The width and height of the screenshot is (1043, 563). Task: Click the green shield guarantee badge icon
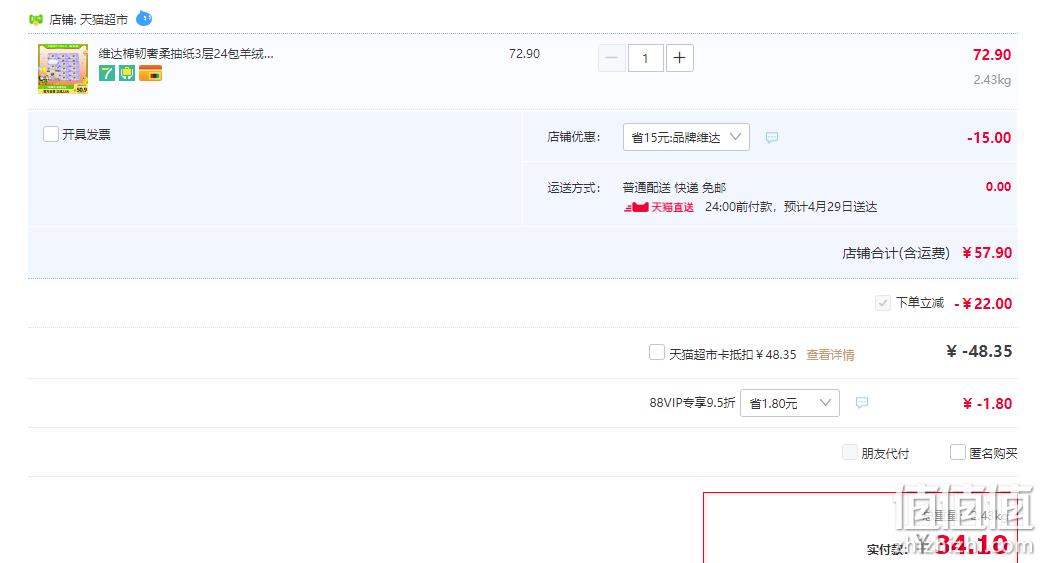coord(127,73)
